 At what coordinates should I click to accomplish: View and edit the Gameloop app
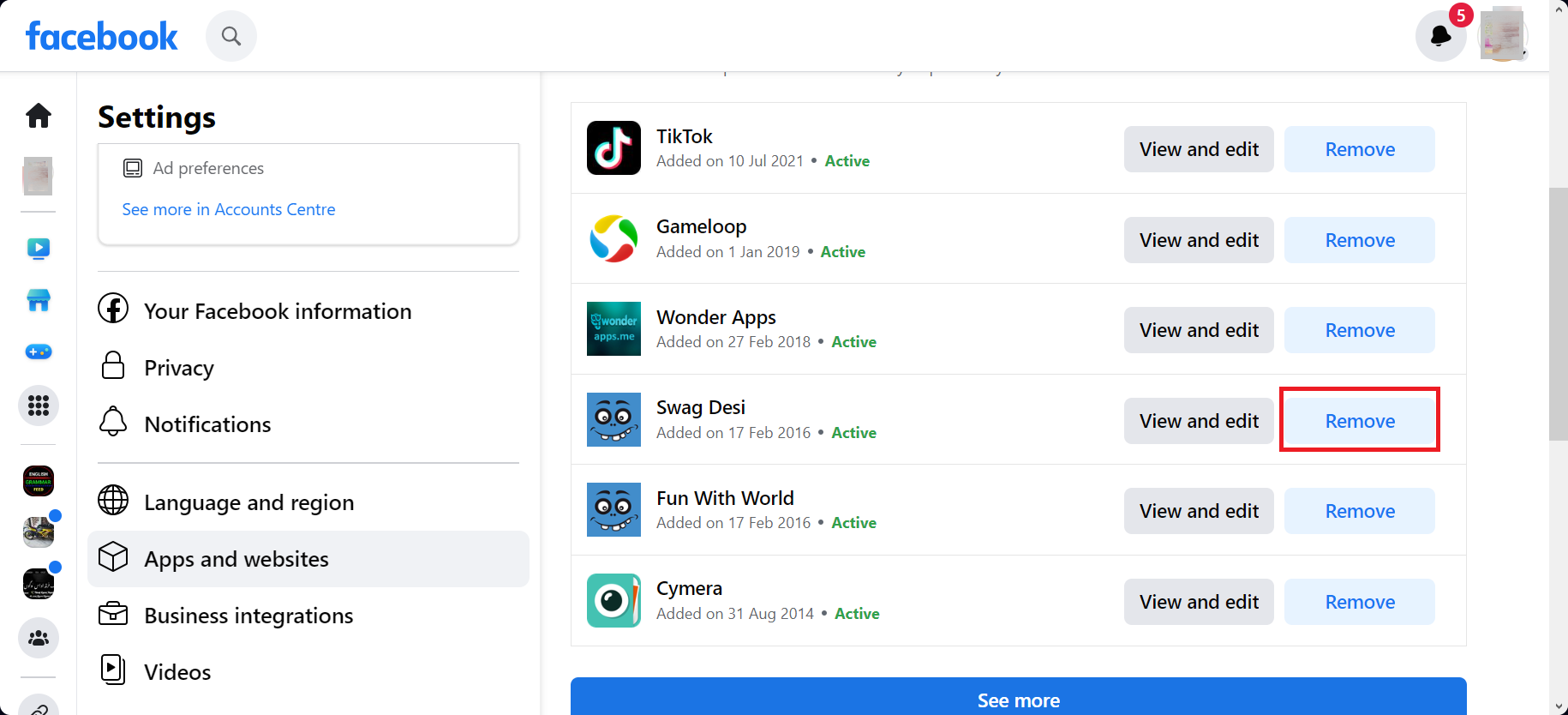(x=1199, y=240)
